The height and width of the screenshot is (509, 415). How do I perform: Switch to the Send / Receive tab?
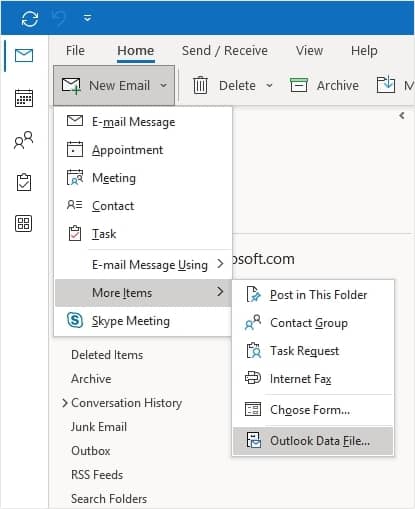click(x=225, y=51)
